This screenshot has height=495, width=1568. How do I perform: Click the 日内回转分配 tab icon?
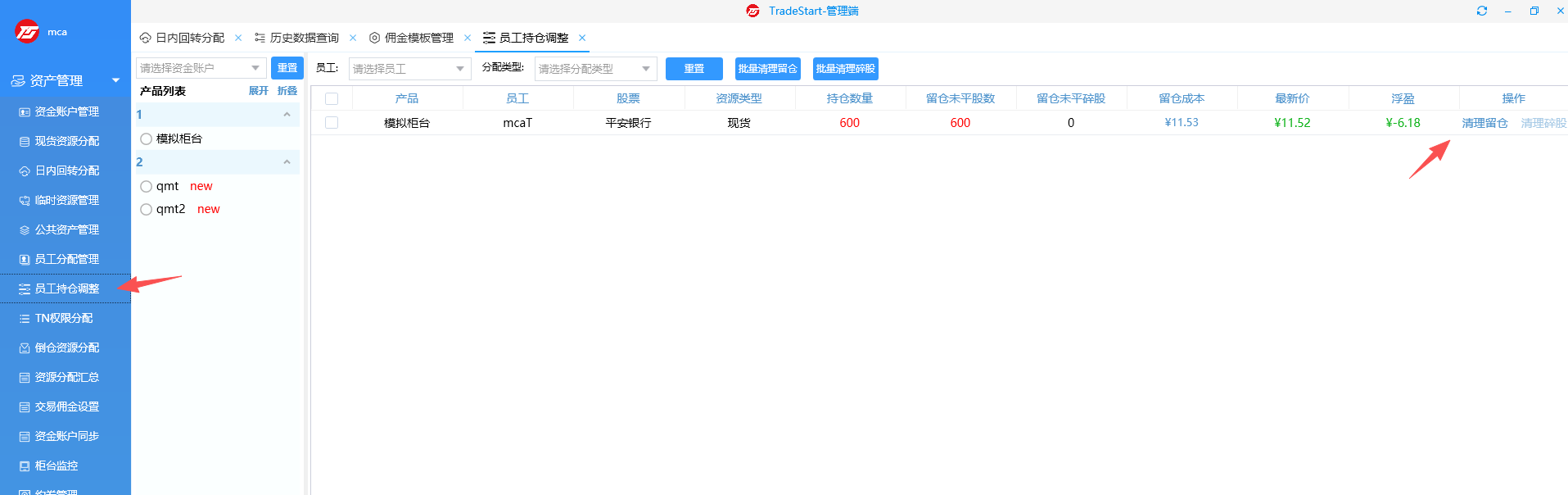(146, 38)
